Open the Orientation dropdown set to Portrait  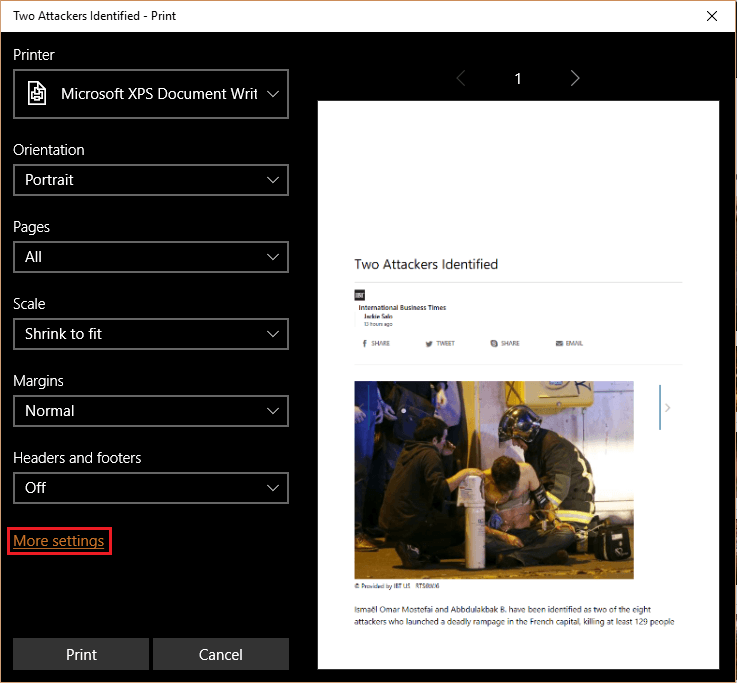click(151, 180)
